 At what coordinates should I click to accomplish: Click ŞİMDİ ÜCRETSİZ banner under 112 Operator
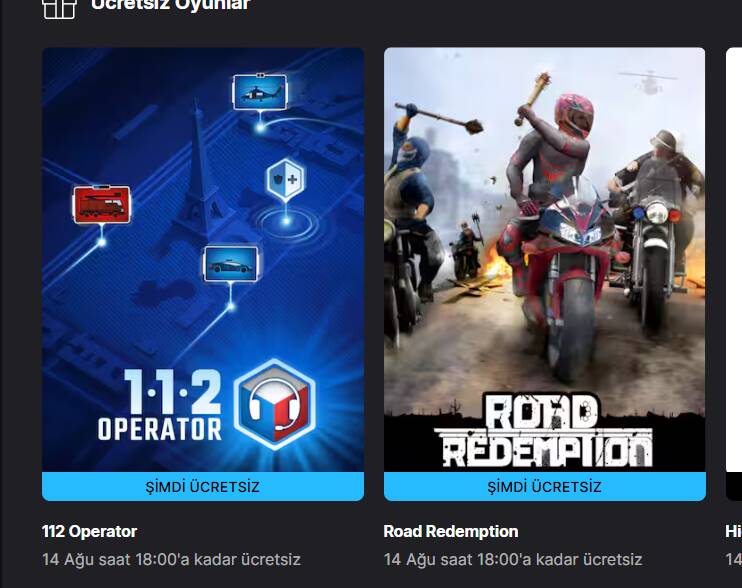coord(203,486)
